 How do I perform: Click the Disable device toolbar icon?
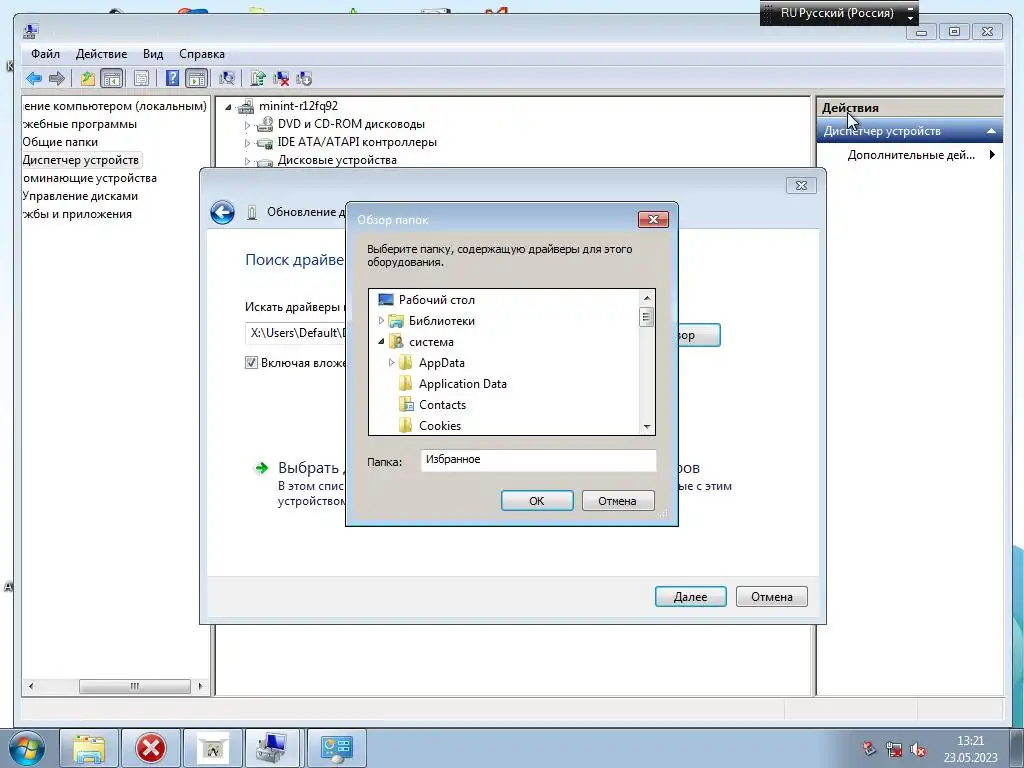point(304,79)
